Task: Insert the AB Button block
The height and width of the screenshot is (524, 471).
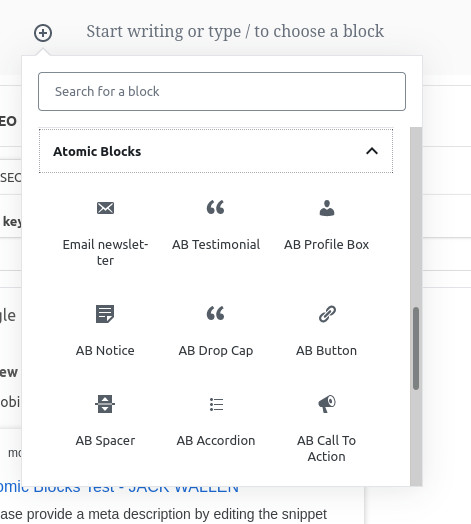Action: [327, 330]
